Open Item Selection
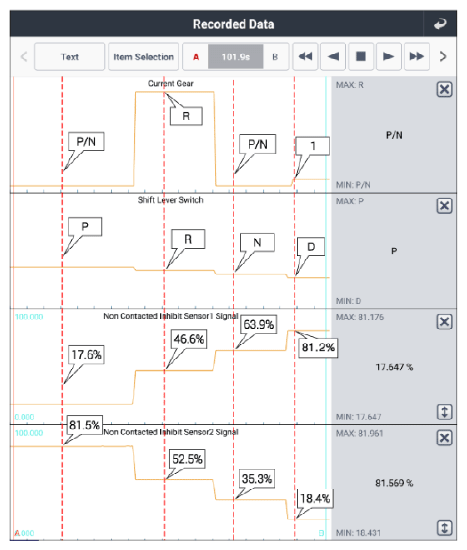Image resolution: width=467 pixels, height=550 pixels. [x=144, y=57]
